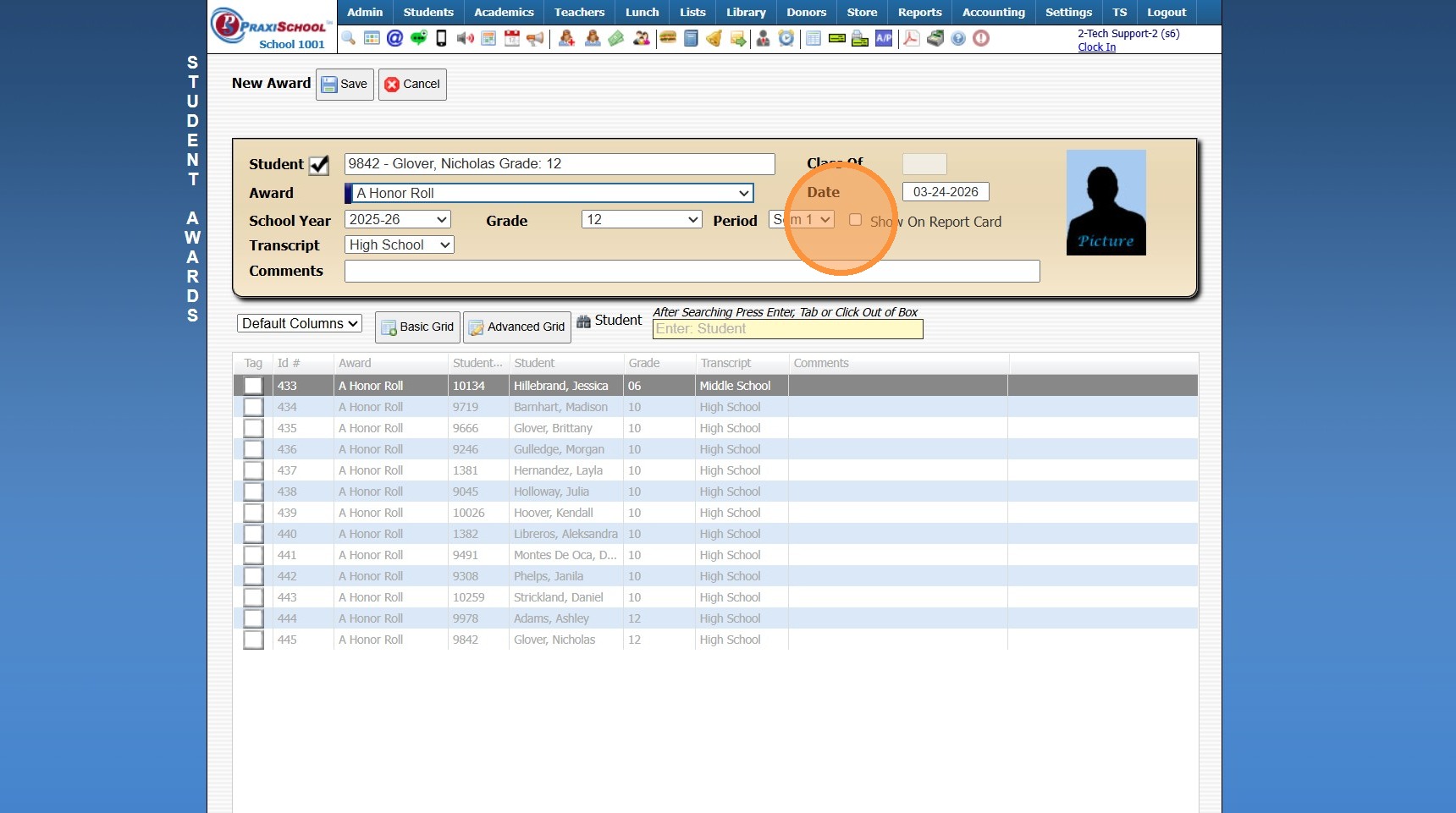Image resolution: width=1456 pixels, height=813 pixels.
Task: Click the woman icon with red plus
Action: click(x=567, y=38)
